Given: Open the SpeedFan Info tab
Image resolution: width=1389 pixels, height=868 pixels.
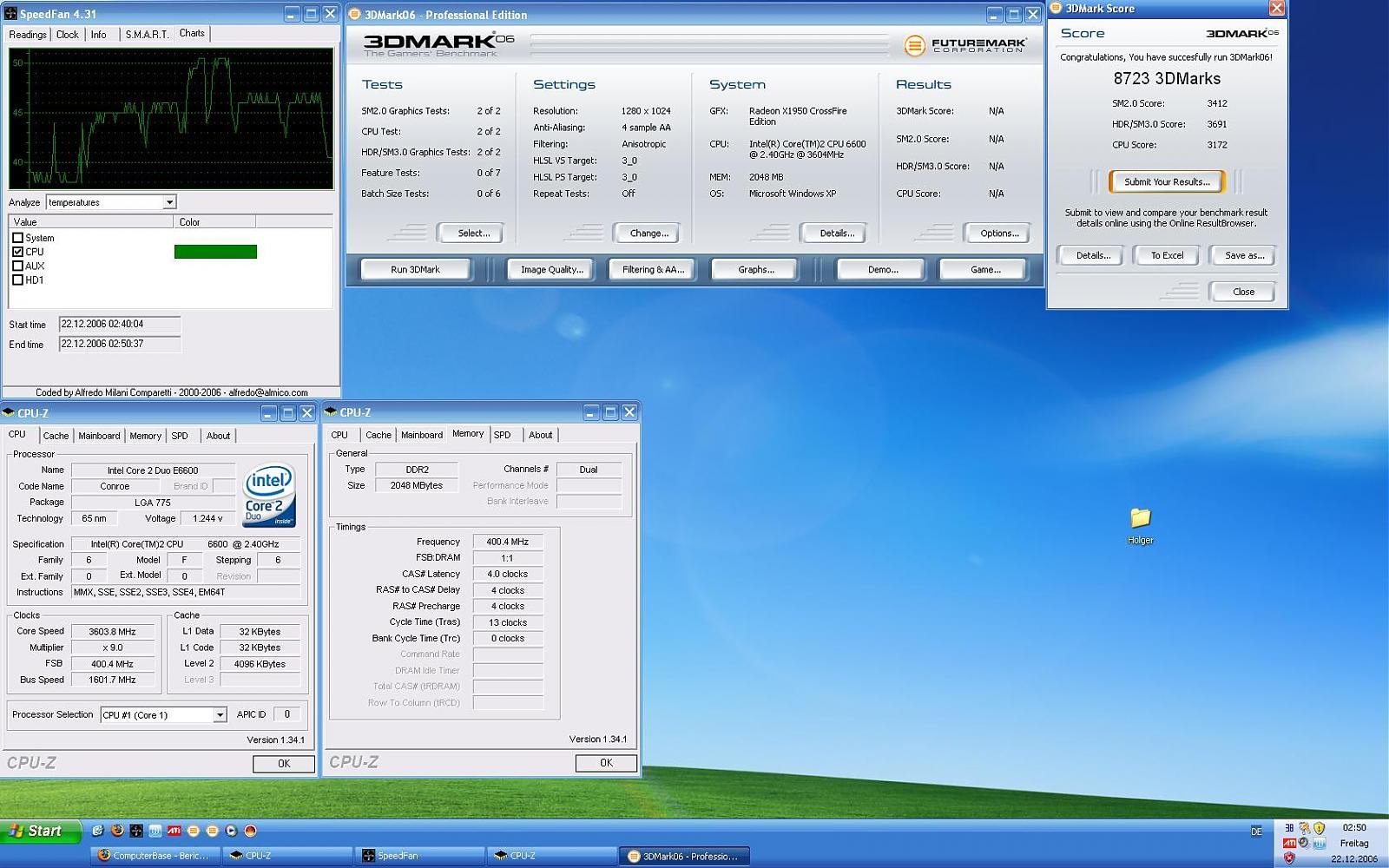Looking at the screenshot, I should [x=99, y=35].
